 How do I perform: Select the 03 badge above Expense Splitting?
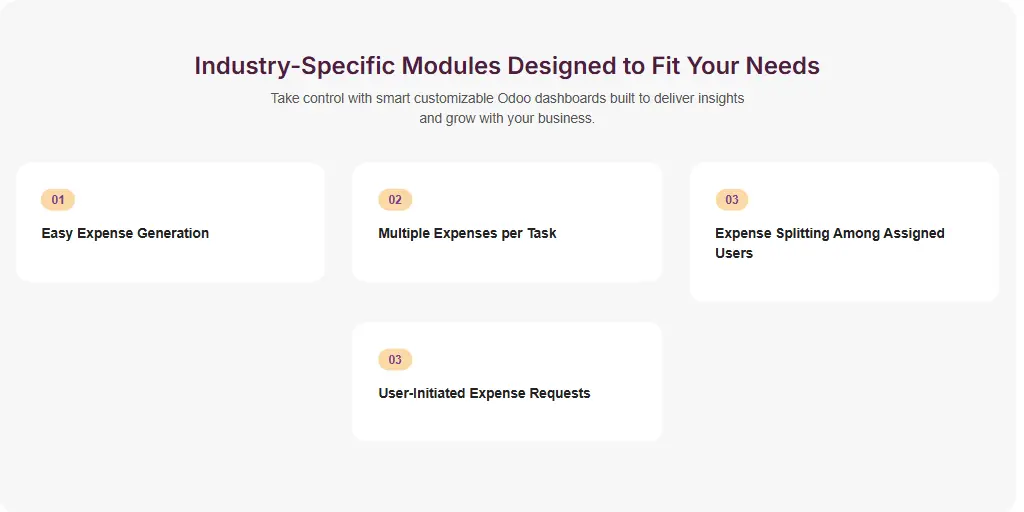tap(732, 200)
